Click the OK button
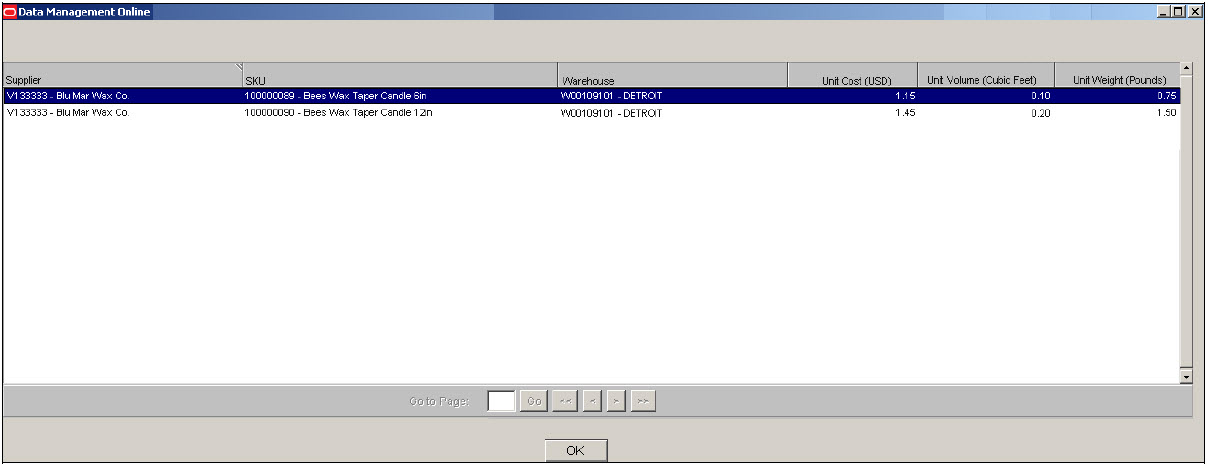The image size is (1212, 469). tap(575, 450)
